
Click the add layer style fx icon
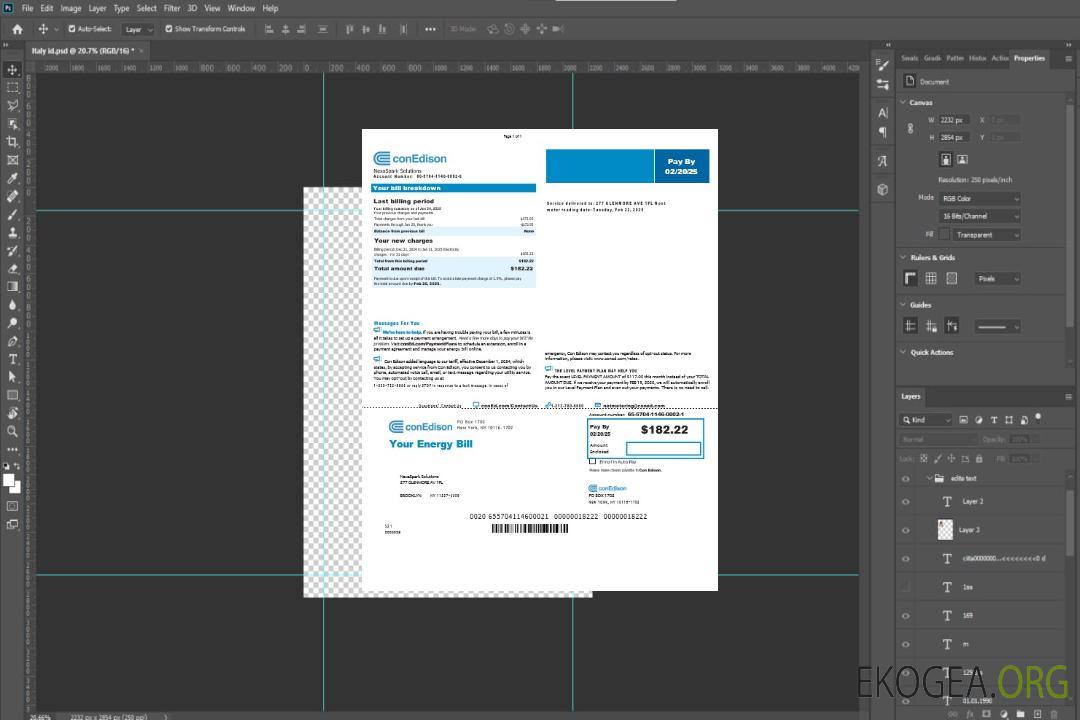tap(970, 714)
